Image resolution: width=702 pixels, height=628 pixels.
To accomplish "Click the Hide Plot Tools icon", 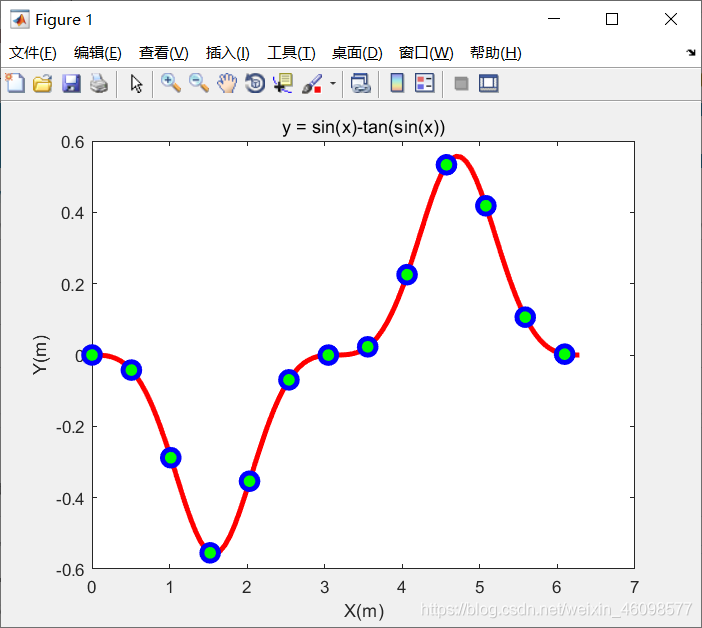I will (461, 83).
